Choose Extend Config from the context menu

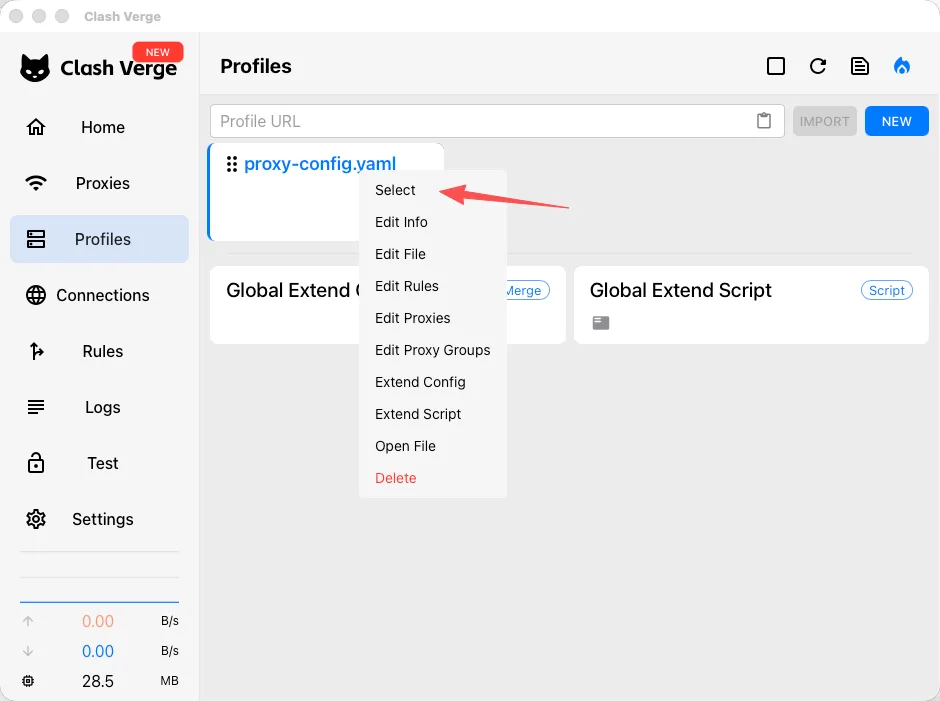433,382
